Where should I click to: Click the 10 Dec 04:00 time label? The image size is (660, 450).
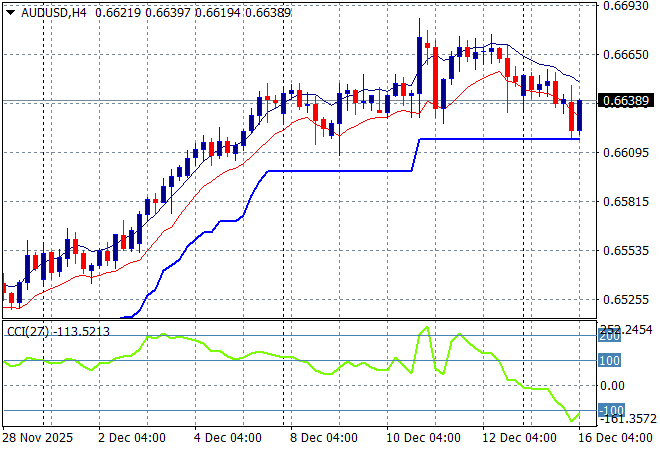click(x=423, y=438)
